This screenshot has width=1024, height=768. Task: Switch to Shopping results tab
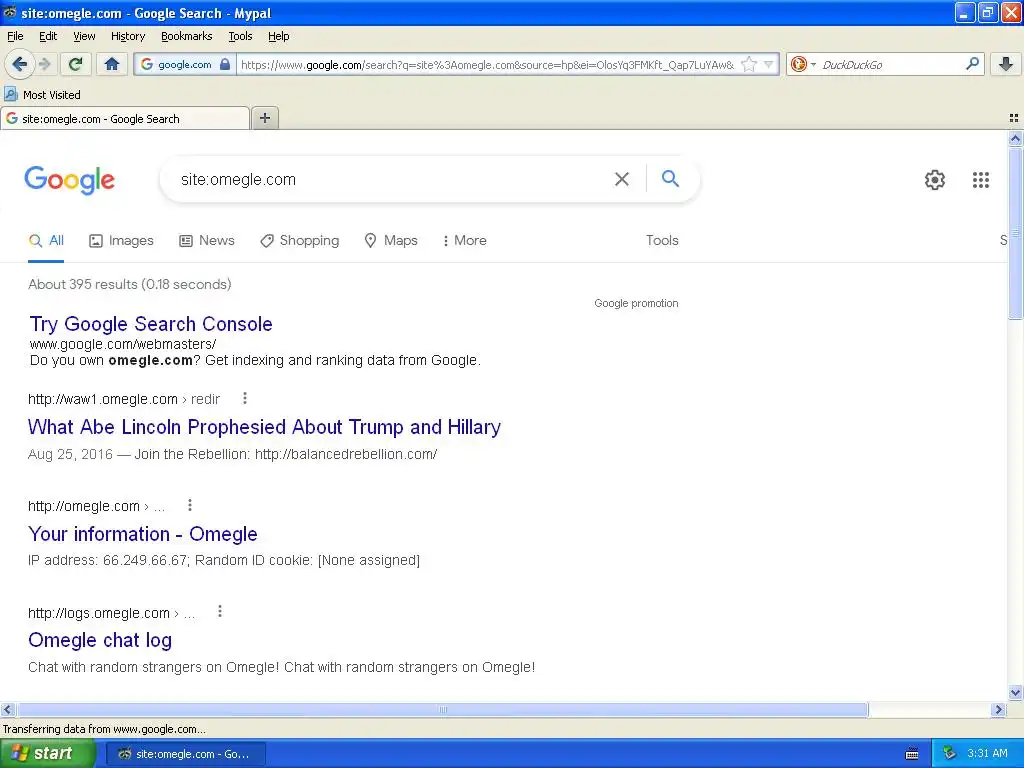click(299, 240)
